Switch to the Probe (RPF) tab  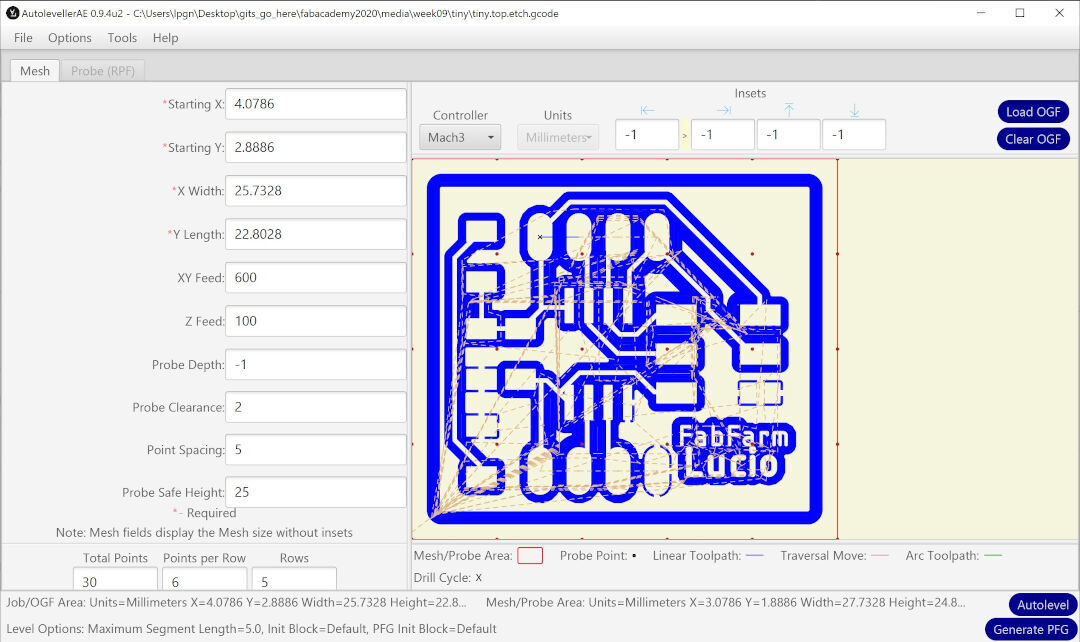(x=102, y=70)
